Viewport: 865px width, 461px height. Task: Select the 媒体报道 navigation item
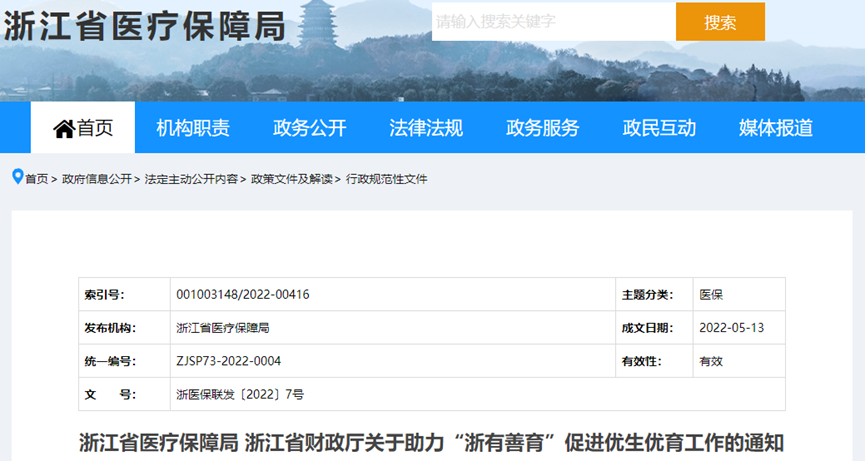pyautogui.click(x=776, y=128)
